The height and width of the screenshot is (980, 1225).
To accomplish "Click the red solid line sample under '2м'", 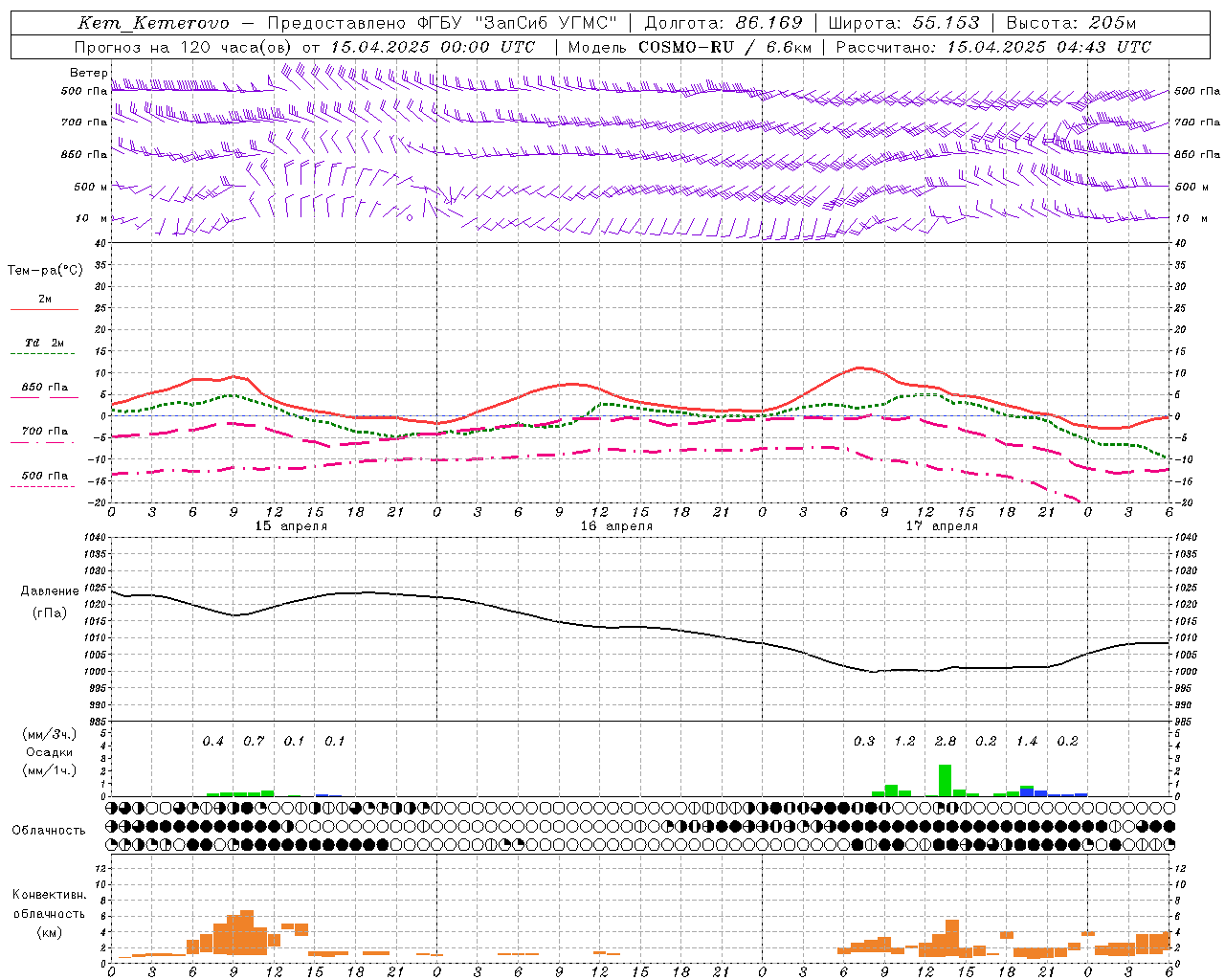I will tap(44, 310).
